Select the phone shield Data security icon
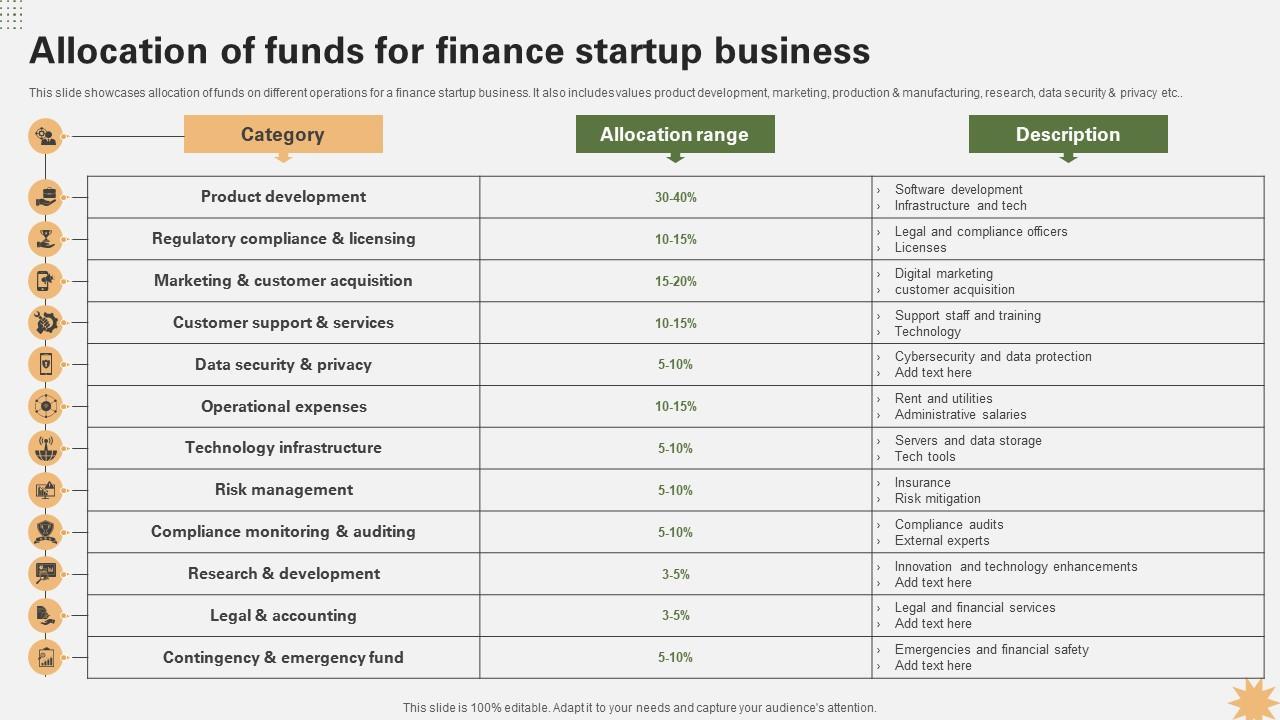This screenshot has height=720, width=1280. [x=46, y=365]
